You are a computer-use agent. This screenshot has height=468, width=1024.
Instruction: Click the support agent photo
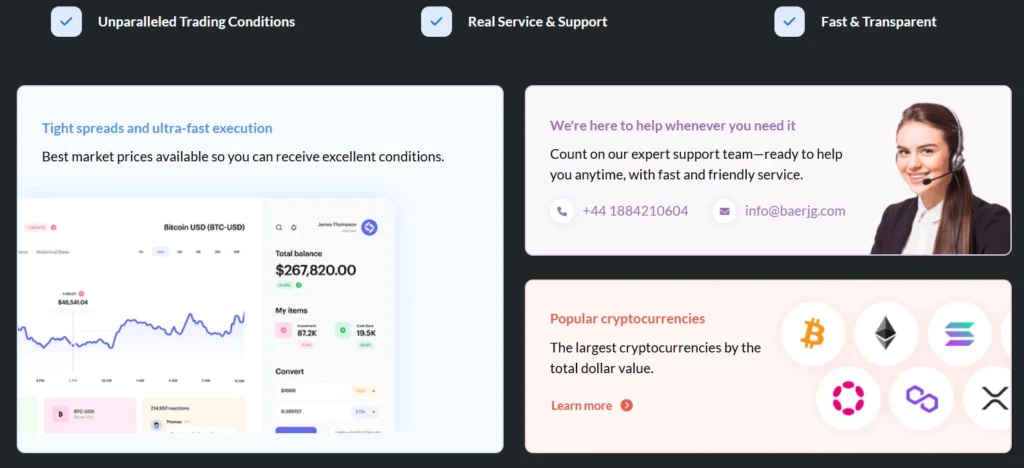click(x=938, y=180)
